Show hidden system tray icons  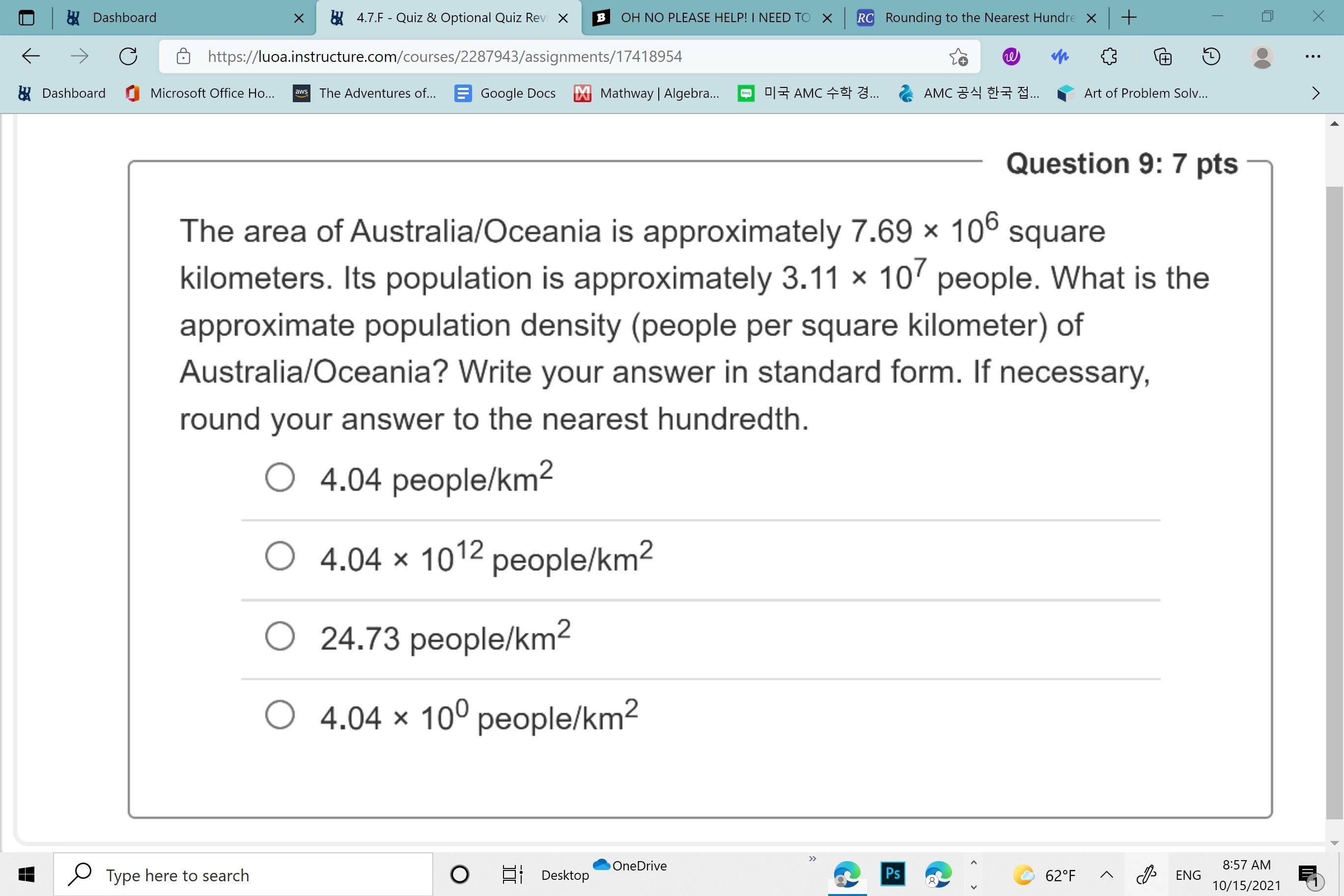[x=1106, y=875]
